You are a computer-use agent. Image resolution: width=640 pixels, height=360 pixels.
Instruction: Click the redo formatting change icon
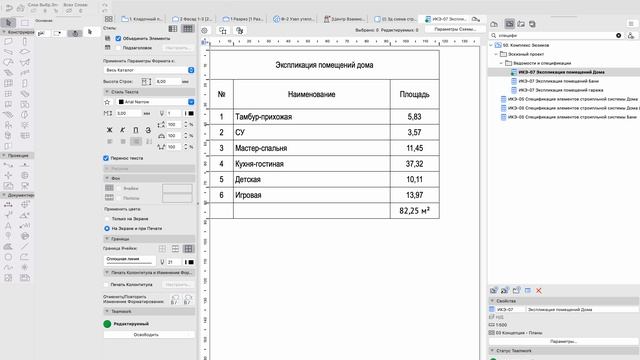(188, 300)
